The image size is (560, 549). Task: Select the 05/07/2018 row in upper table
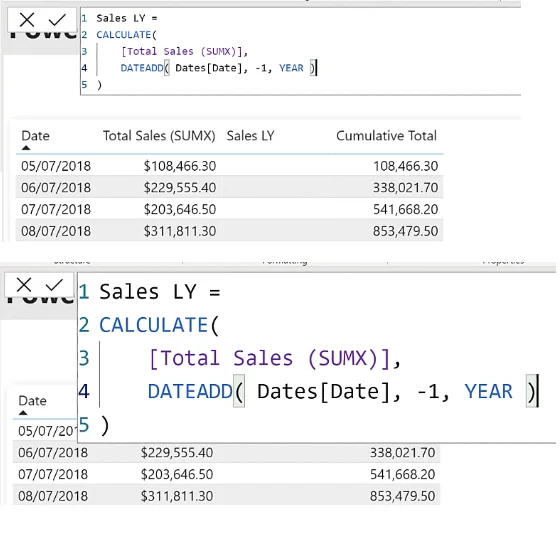tap(230, 166)
